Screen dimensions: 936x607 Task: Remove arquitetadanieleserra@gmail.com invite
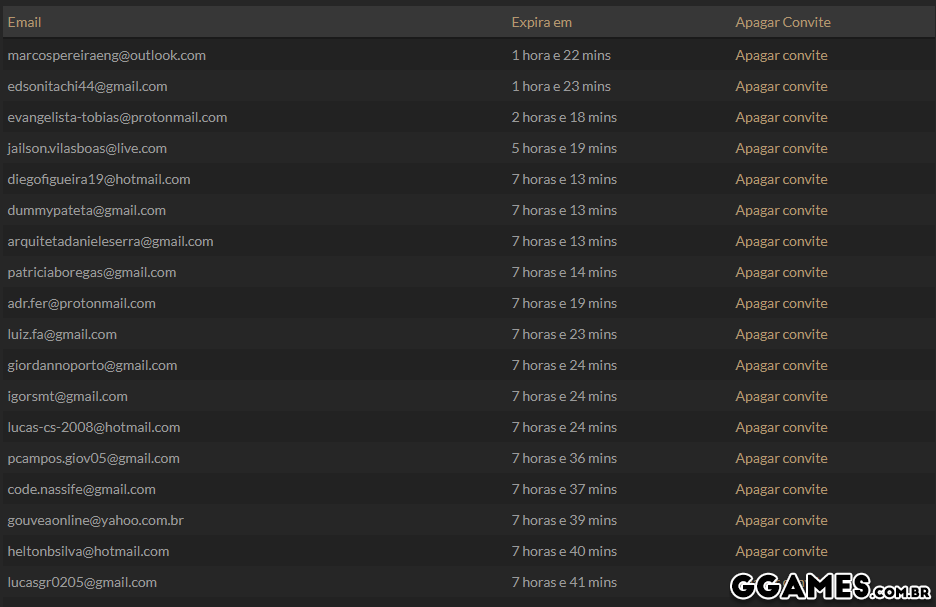point(781,241)
